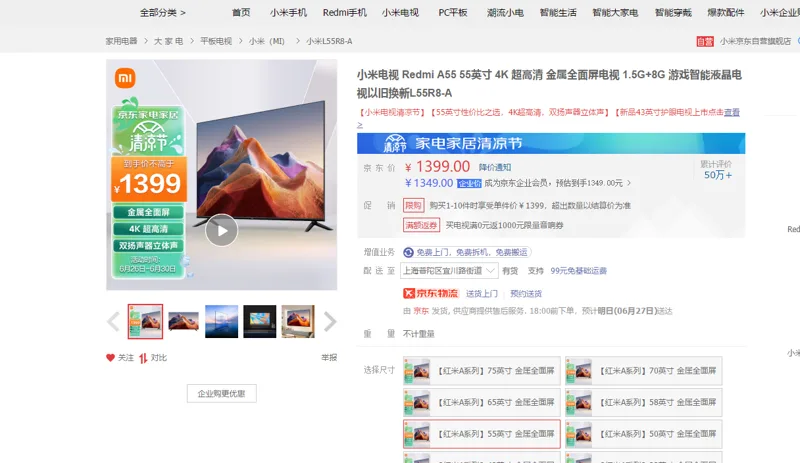
Task: Open 小米手机 nav item
Action: 288,13
